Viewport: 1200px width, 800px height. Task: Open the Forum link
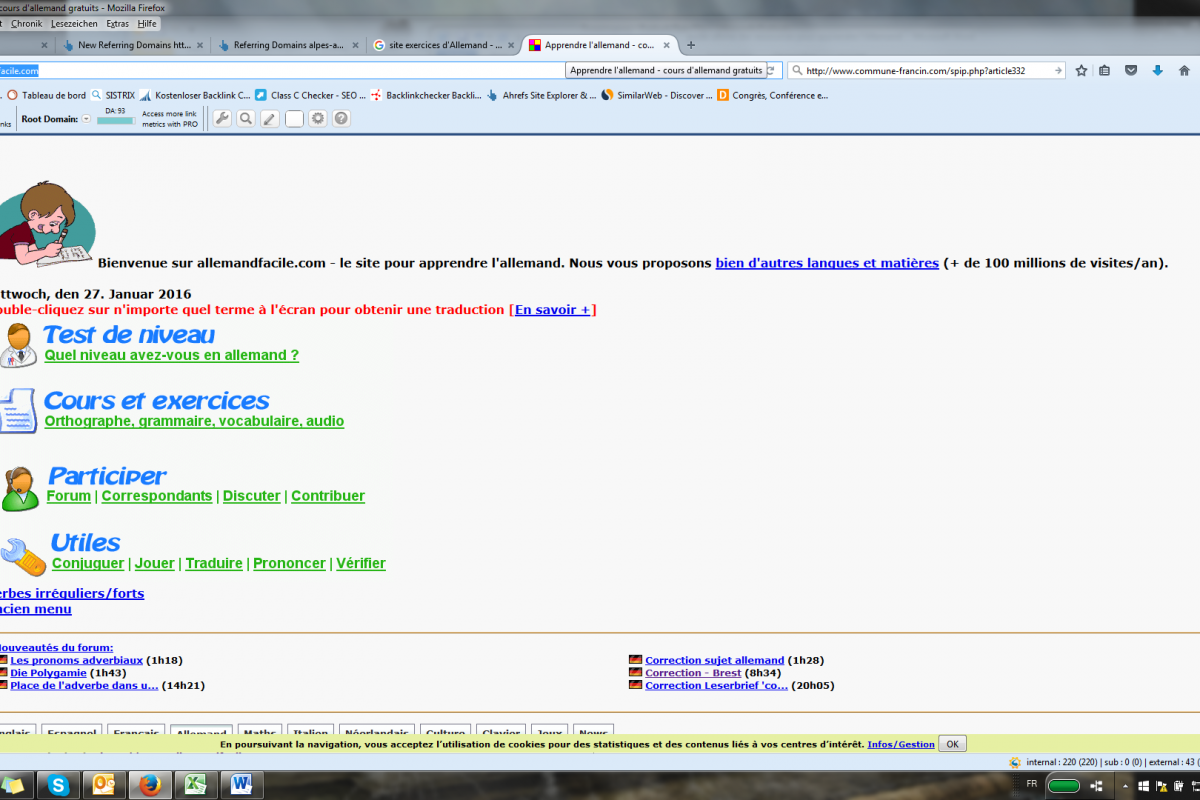pos(69,496)
